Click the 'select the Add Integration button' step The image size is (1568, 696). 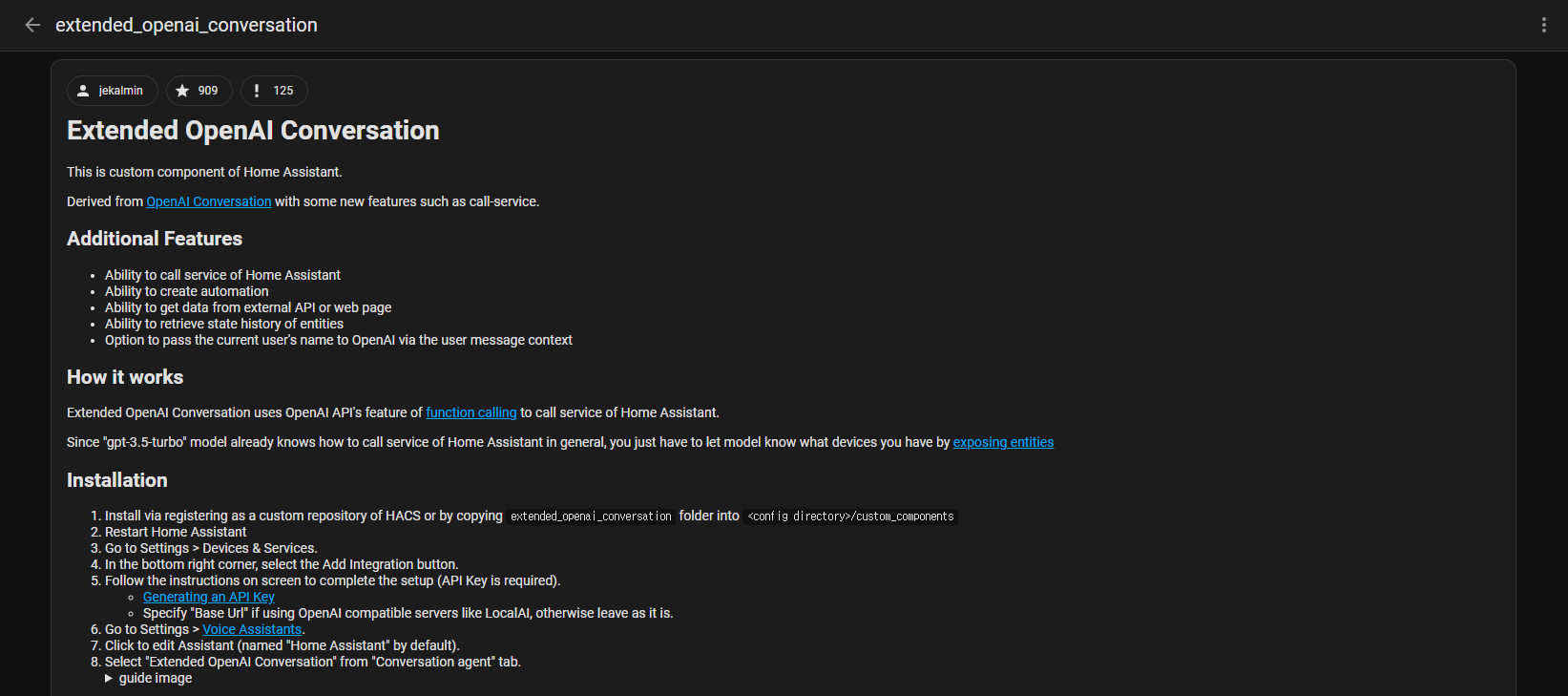pyautogui.click(x=282, y=564)
